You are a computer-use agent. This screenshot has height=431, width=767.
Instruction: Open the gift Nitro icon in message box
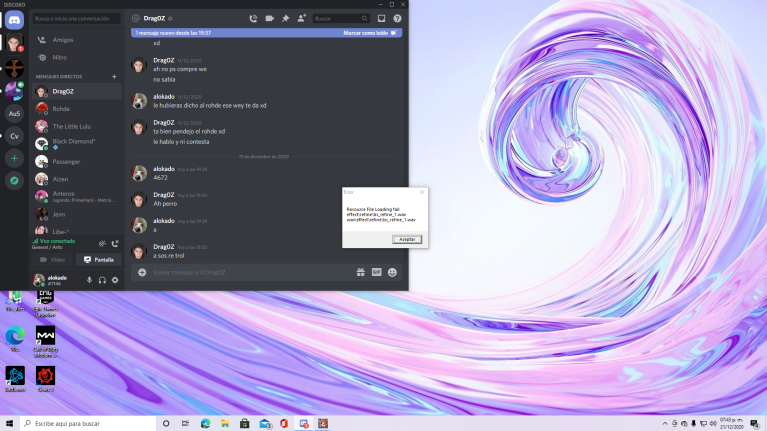click(x=361, y=272)
